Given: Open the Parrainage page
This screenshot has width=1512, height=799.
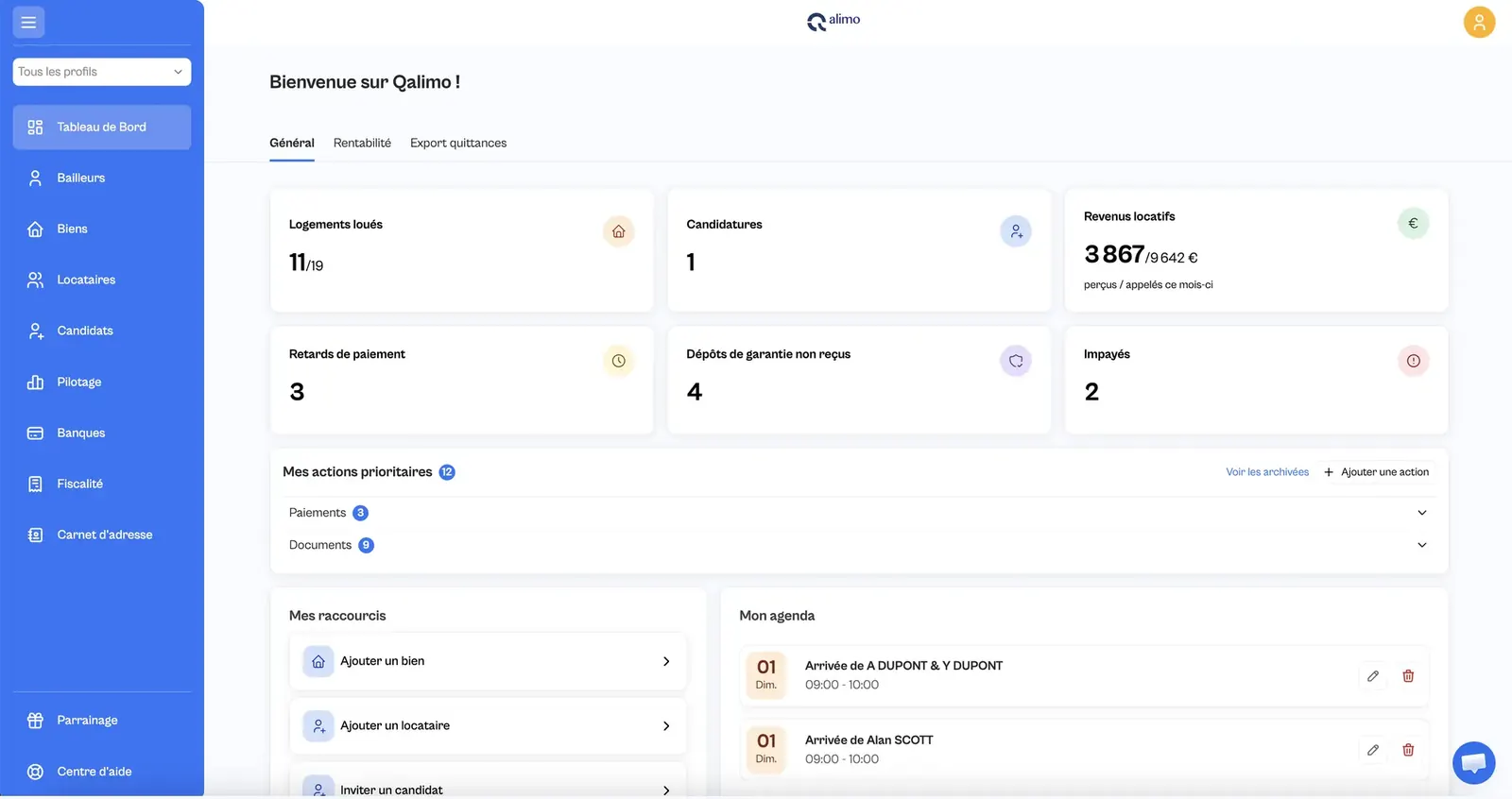Looking at the screenshot, I should coord(102,721).
